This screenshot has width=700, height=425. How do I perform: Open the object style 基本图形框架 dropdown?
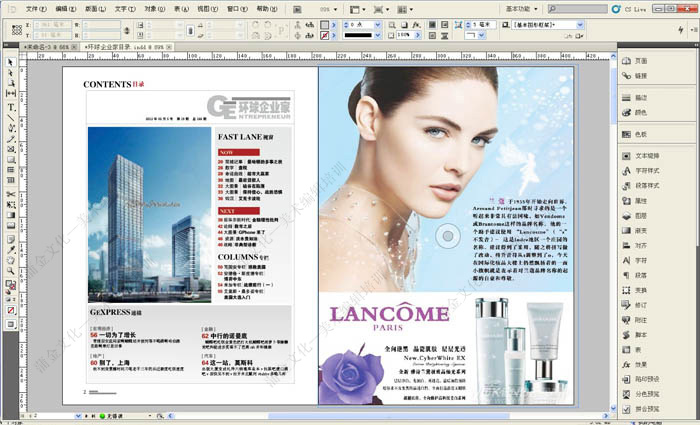pyautogui.click(x=580, y=25)
